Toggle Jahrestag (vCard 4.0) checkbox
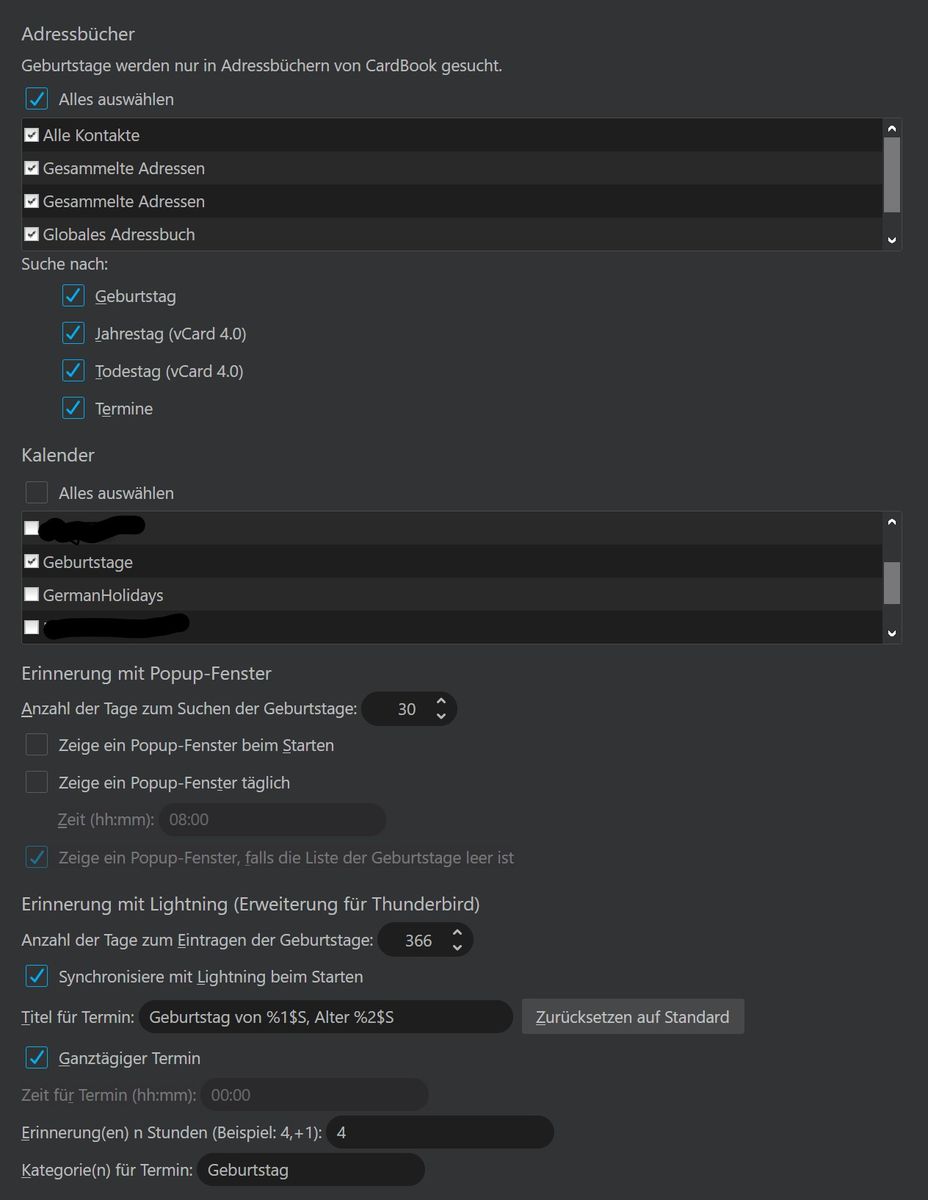This screenshot has height=1200, width=928. tap(73, 333)
